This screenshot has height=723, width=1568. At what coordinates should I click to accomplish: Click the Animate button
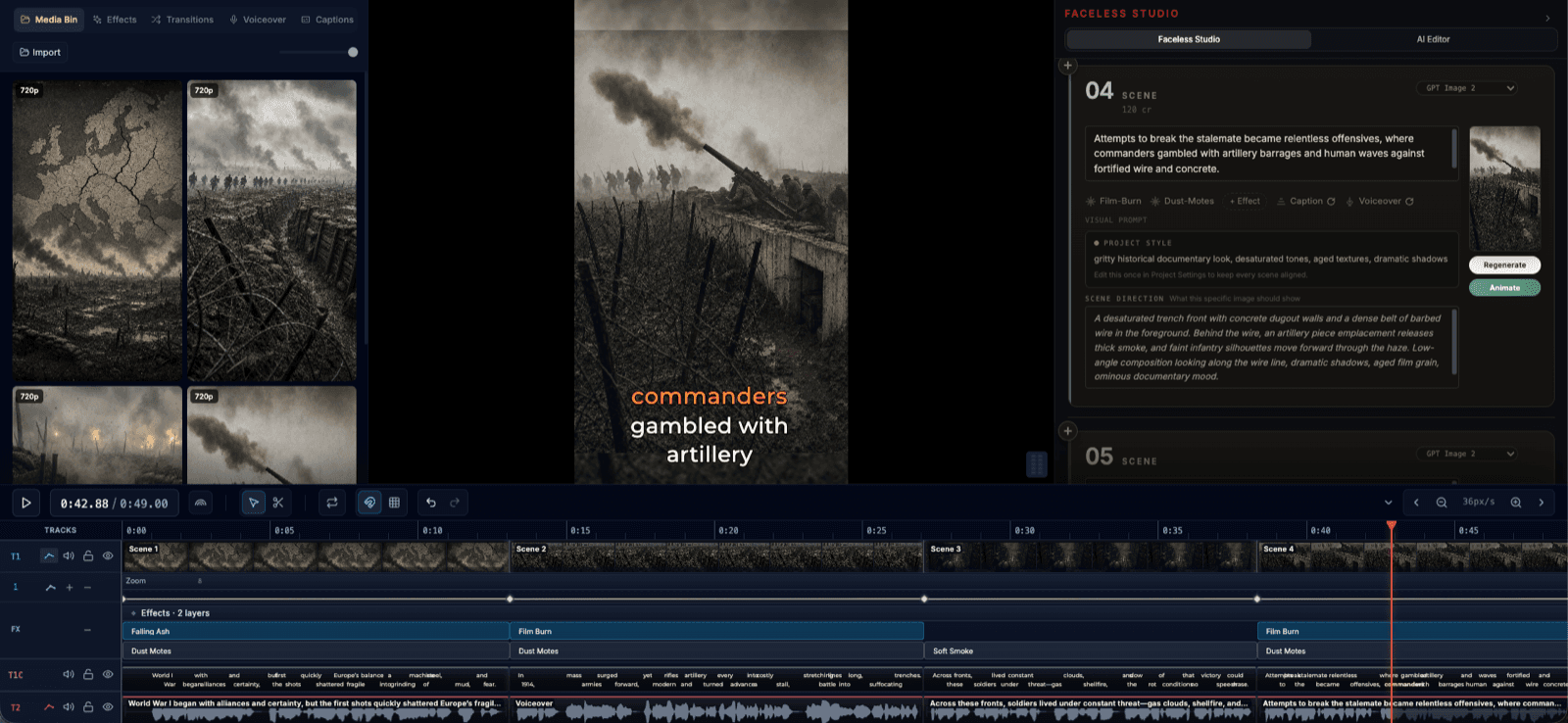click(x=1504, y=287)
